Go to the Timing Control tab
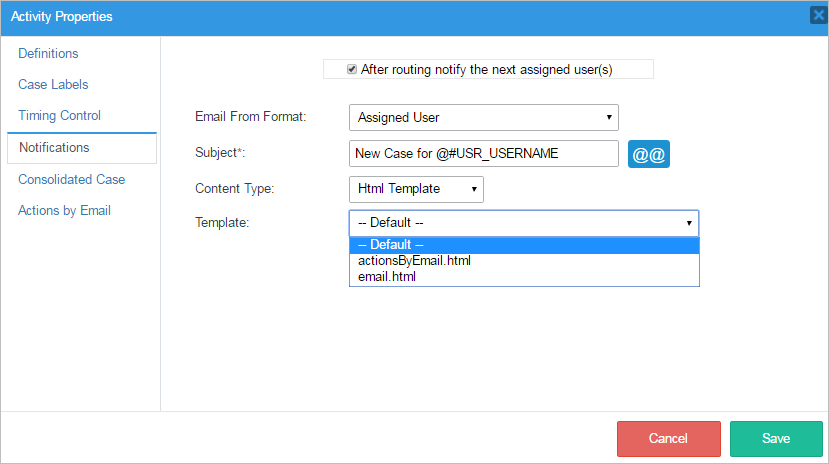Viewport: 829px width, 464px height. click(59, 116)
